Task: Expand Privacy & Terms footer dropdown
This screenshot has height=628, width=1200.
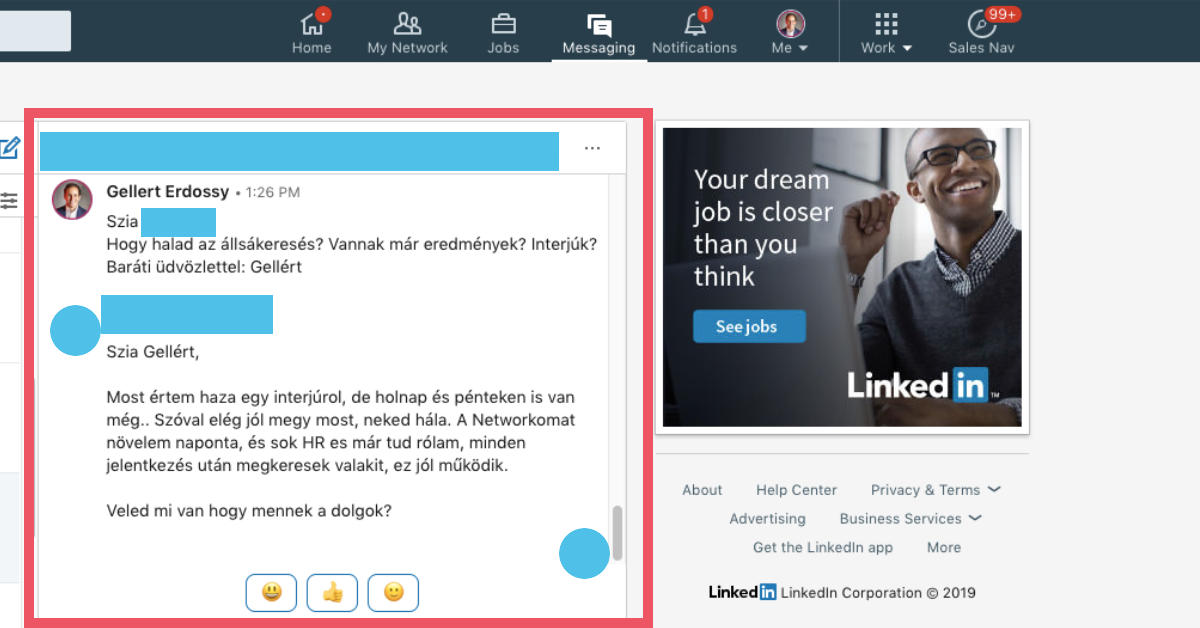Action: [935, 490]
